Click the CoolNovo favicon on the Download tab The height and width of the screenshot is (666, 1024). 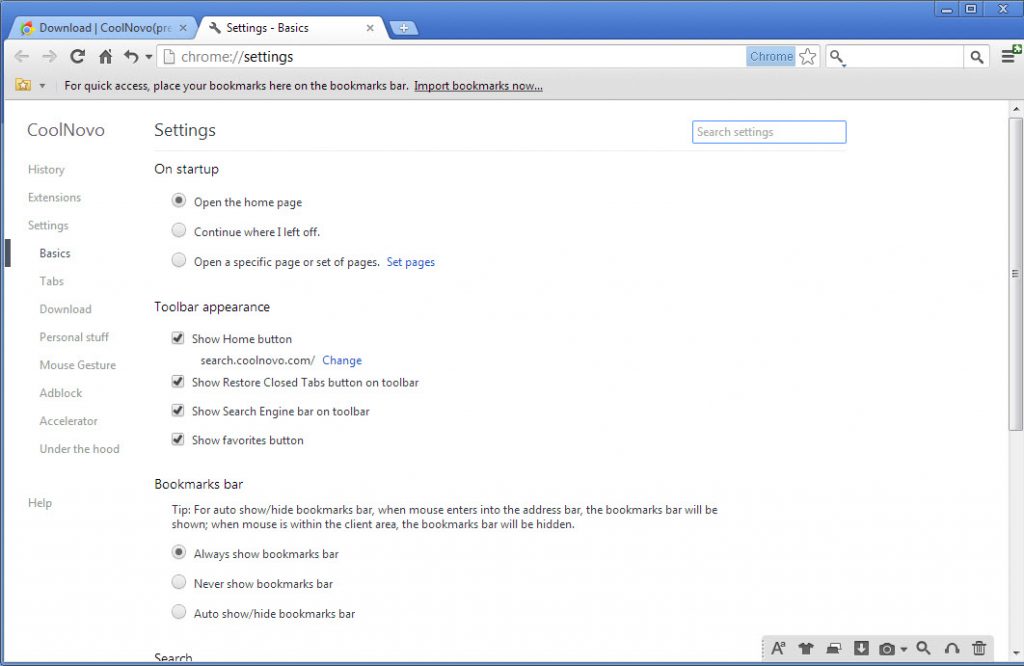(27, 28)
